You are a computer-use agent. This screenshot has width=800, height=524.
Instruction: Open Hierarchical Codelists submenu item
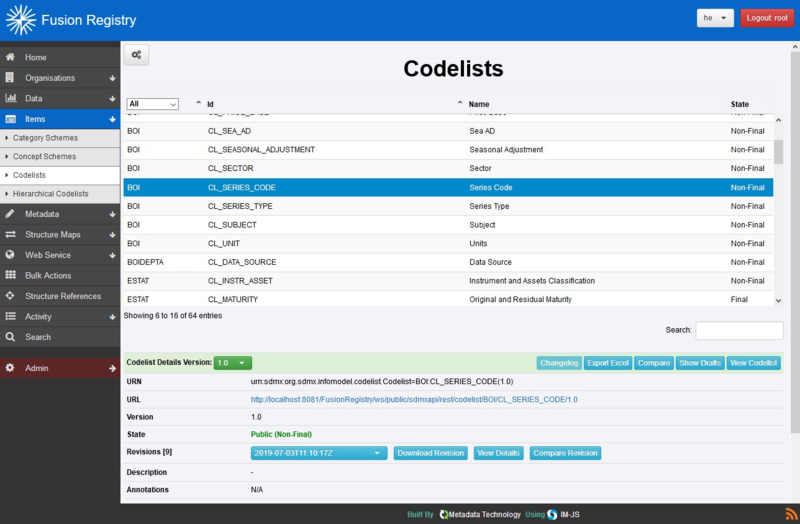pos(51,193)
